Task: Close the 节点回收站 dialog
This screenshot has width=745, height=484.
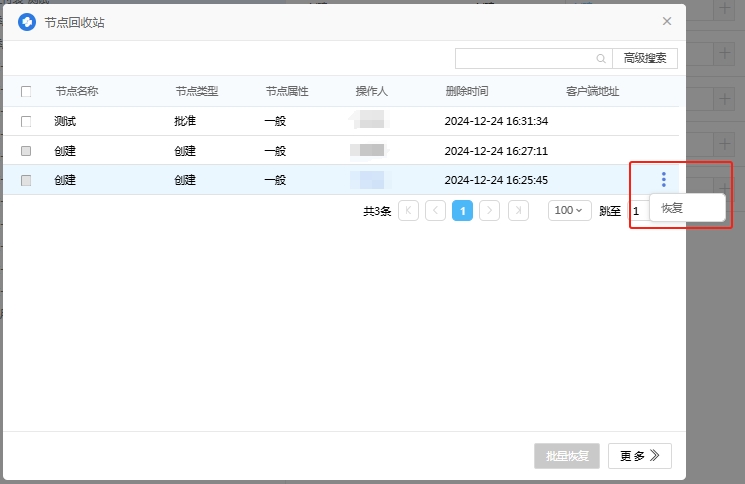Action: [x=667, y=21]
